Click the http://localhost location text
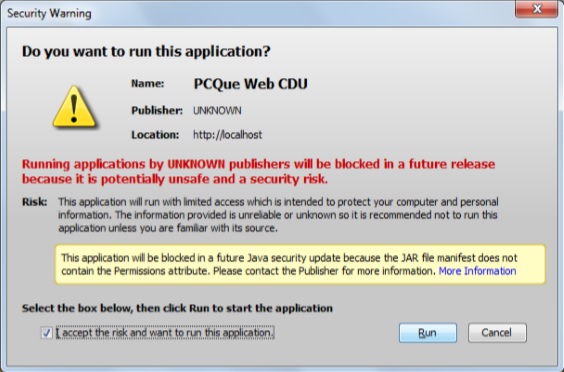The height and width of the screenshot is (372, 564). click(x=227, y=135)
